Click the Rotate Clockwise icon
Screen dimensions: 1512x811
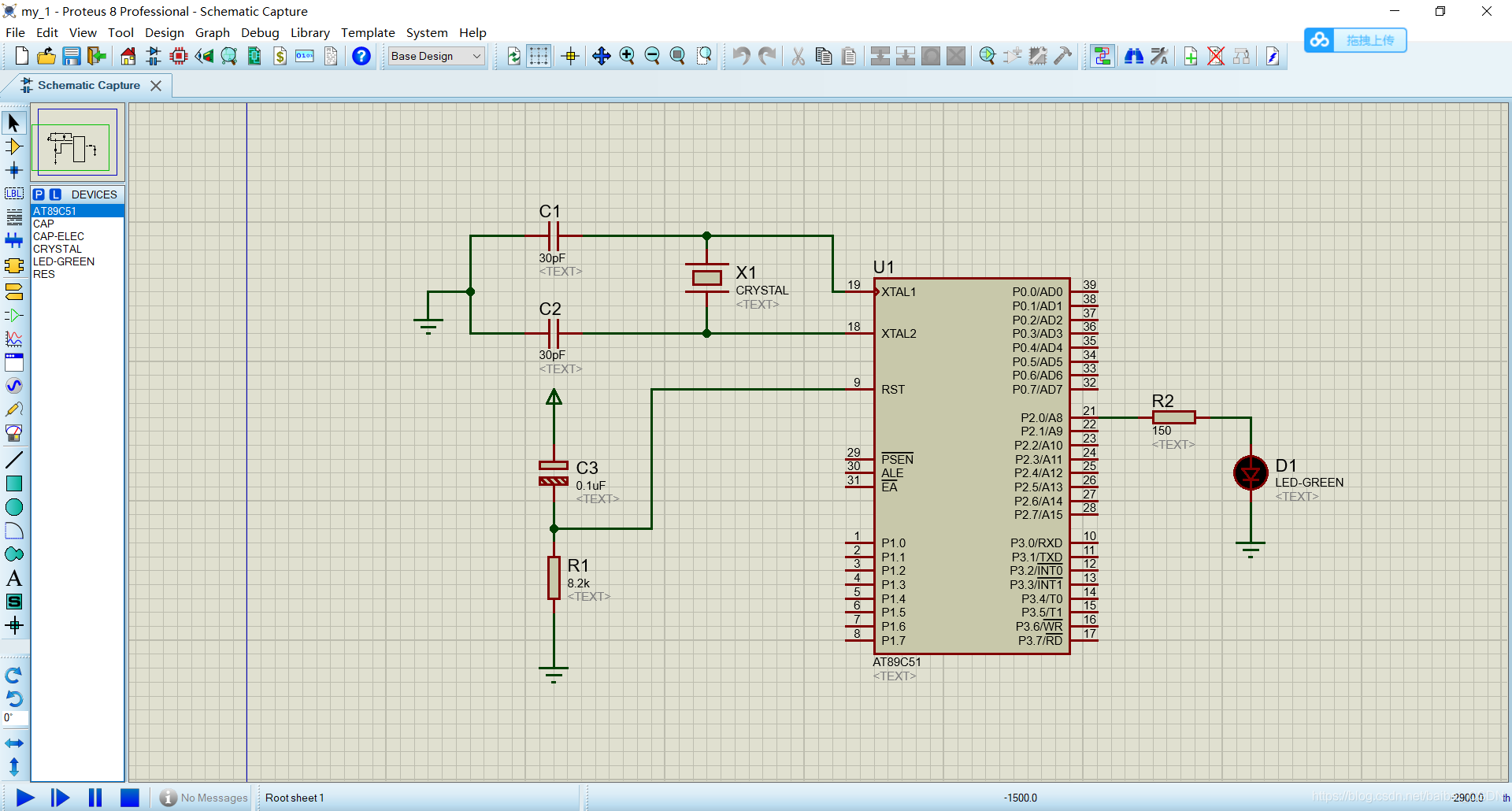point(13,676)
